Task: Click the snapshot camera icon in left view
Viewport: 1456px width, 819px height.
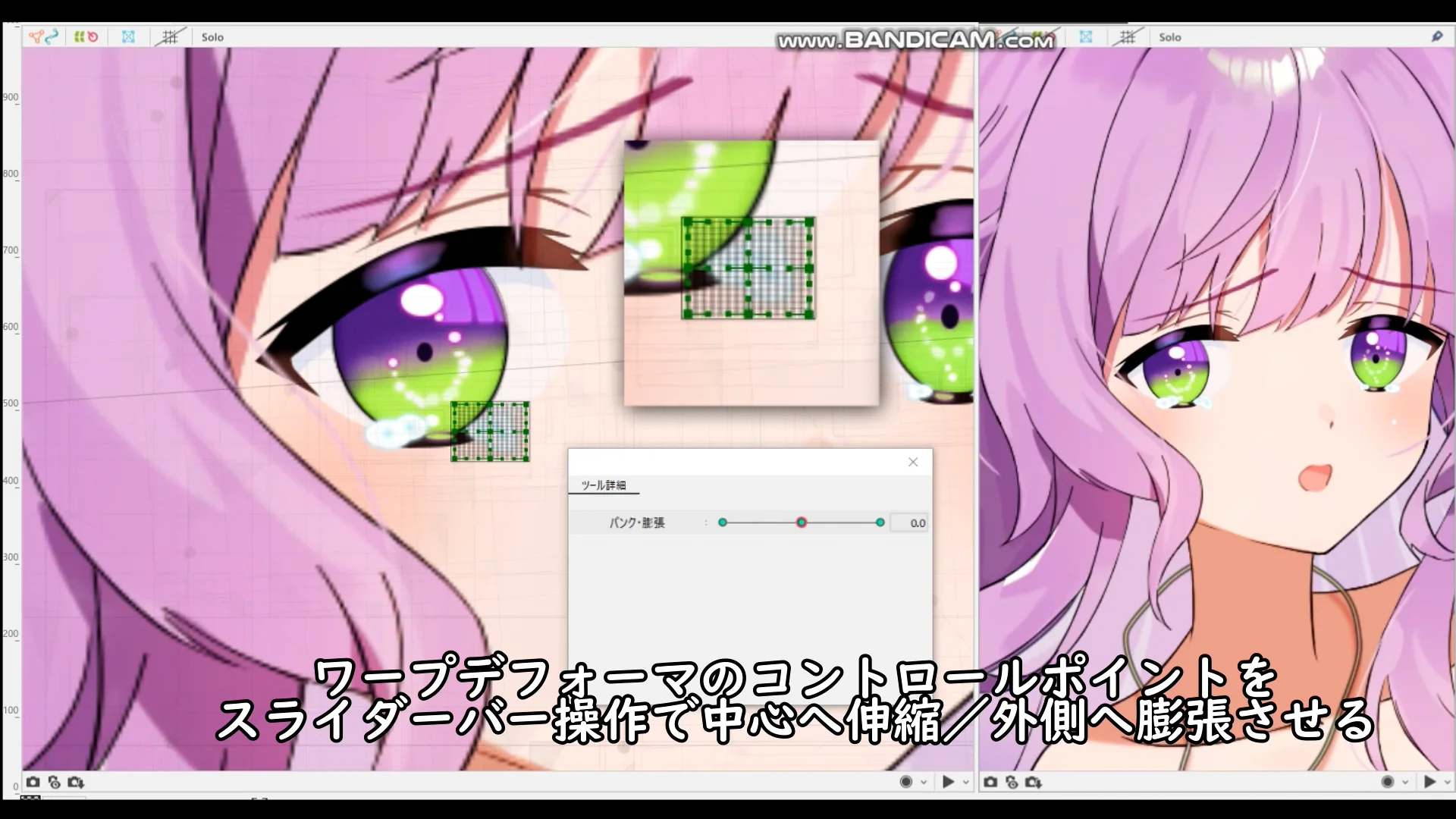Action: [x=33, y=782]
